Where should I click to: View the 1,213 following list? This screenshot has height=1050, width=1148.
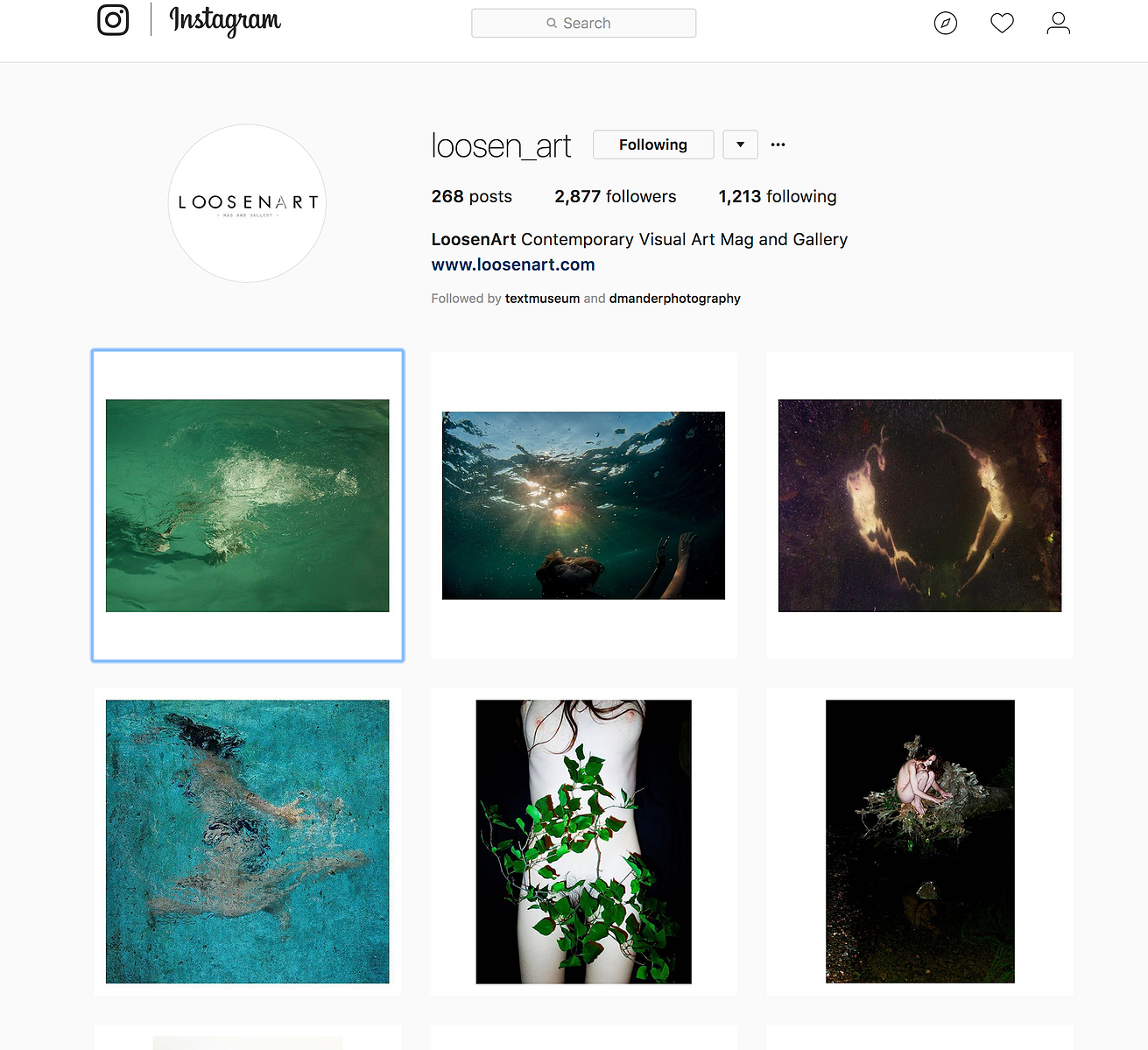tap(778, 196)
